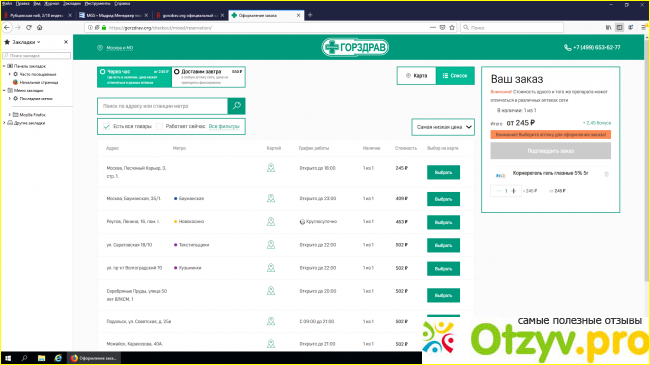Click 'Выбрать' for Песчаный Карьер pharmacy
The width and height of the screenshot is (650, 365).
coord(443,172)
